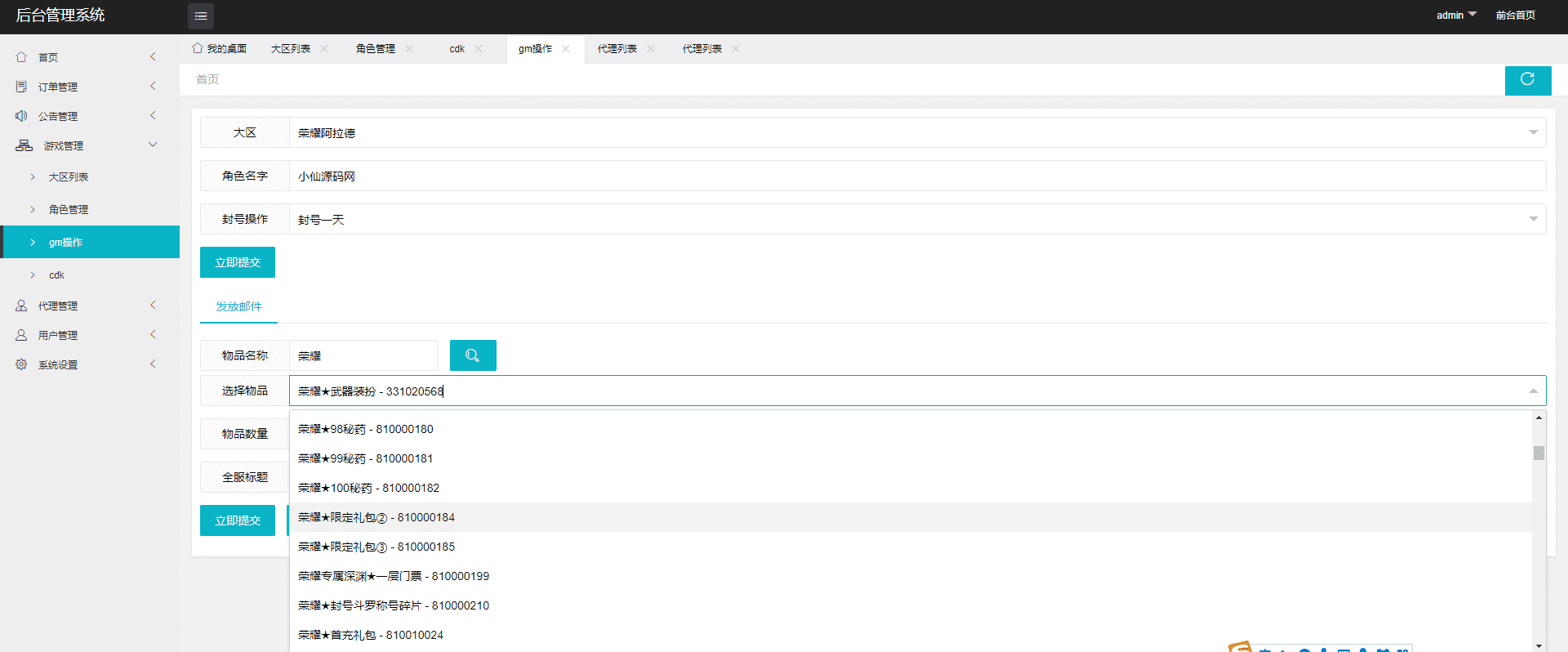1568x652 pixels.
Task: Switch to the 角色管理 tab
Action: [376, 49]
